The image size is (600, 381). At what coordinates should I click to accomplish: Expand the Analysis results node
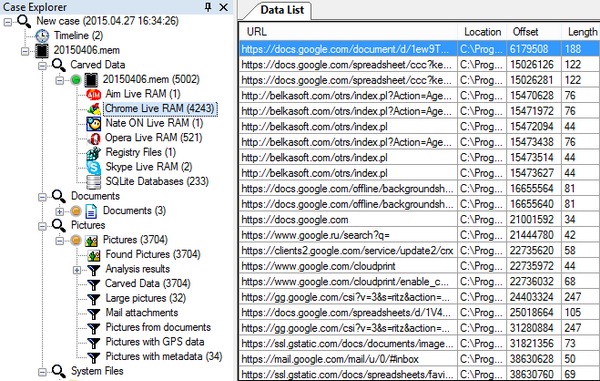[77, 270]
